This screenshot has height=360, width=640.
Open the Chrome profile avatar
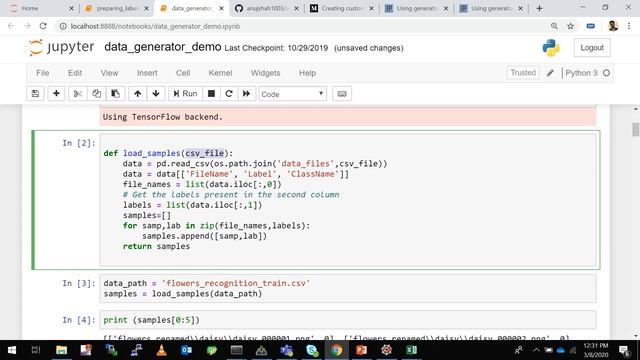pos(613,26)
